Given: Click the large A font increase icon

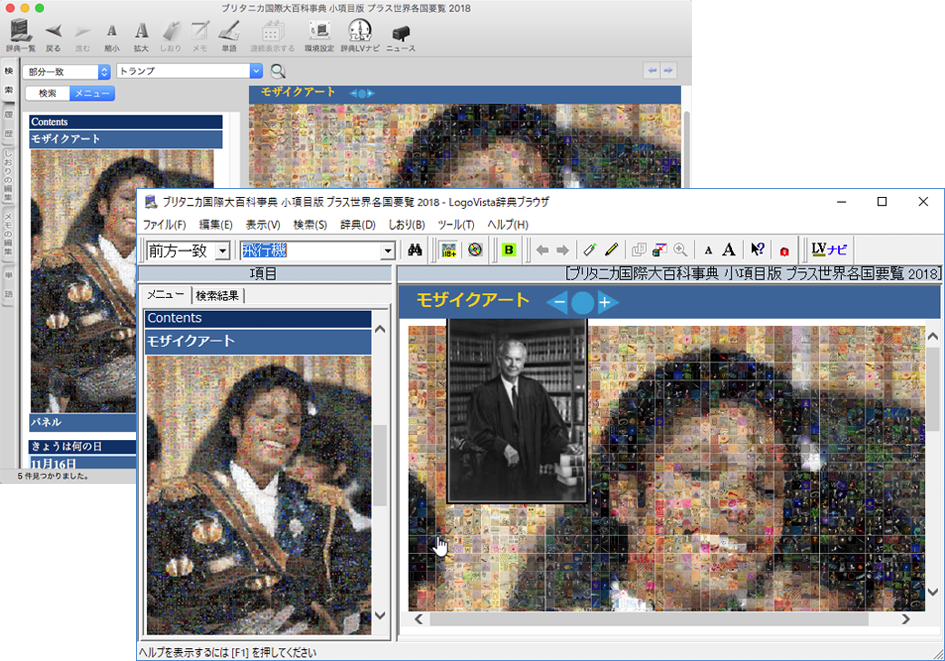Looking at the screenshot, I should (x=729, y=249).
